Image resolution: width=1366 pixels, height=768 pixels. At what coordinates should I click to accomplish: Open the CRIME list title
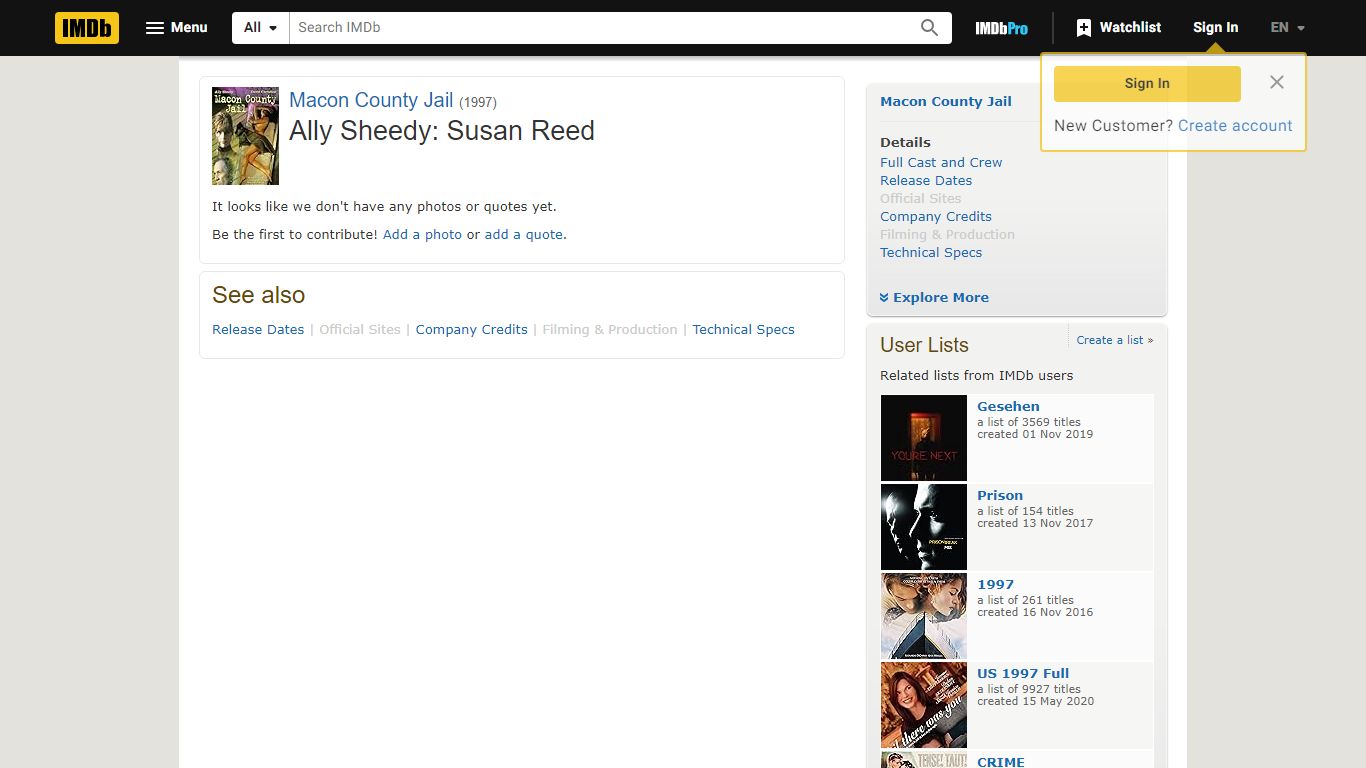tap(1001, 761)
